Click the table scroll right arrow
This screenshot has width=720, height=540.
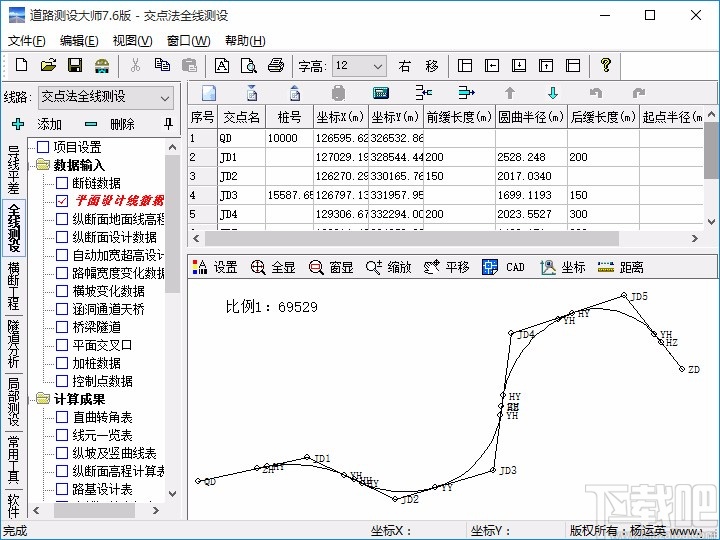coord(695,238)
